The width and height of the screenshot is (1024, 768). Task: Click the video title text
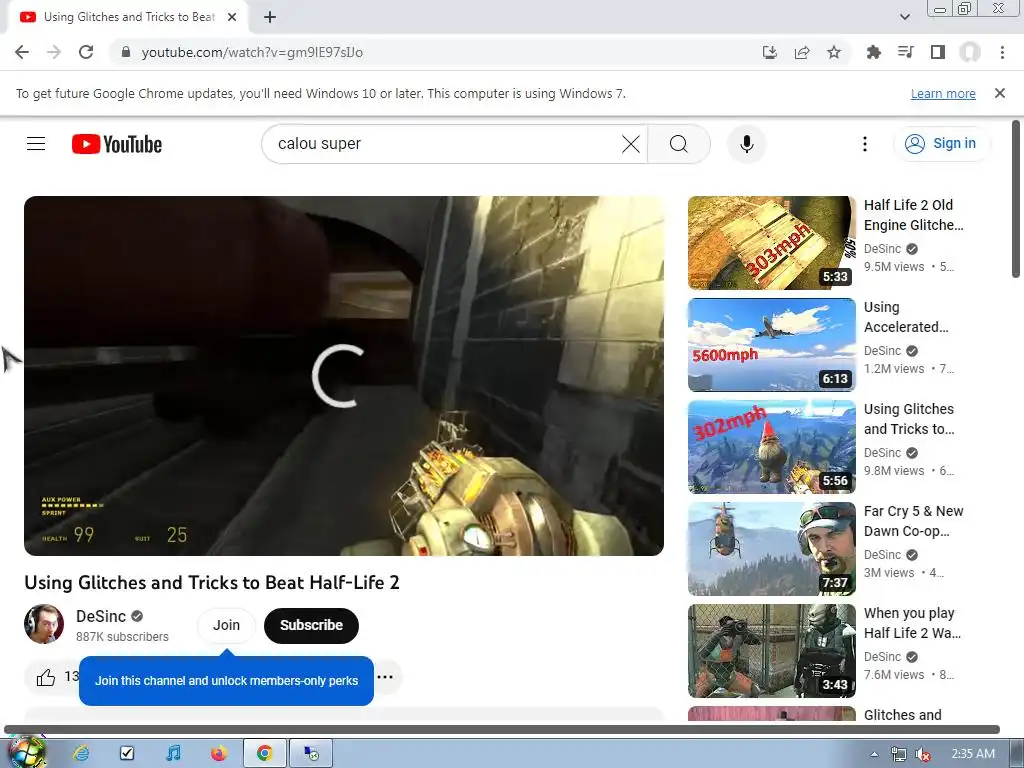click(x=212, y=582)
